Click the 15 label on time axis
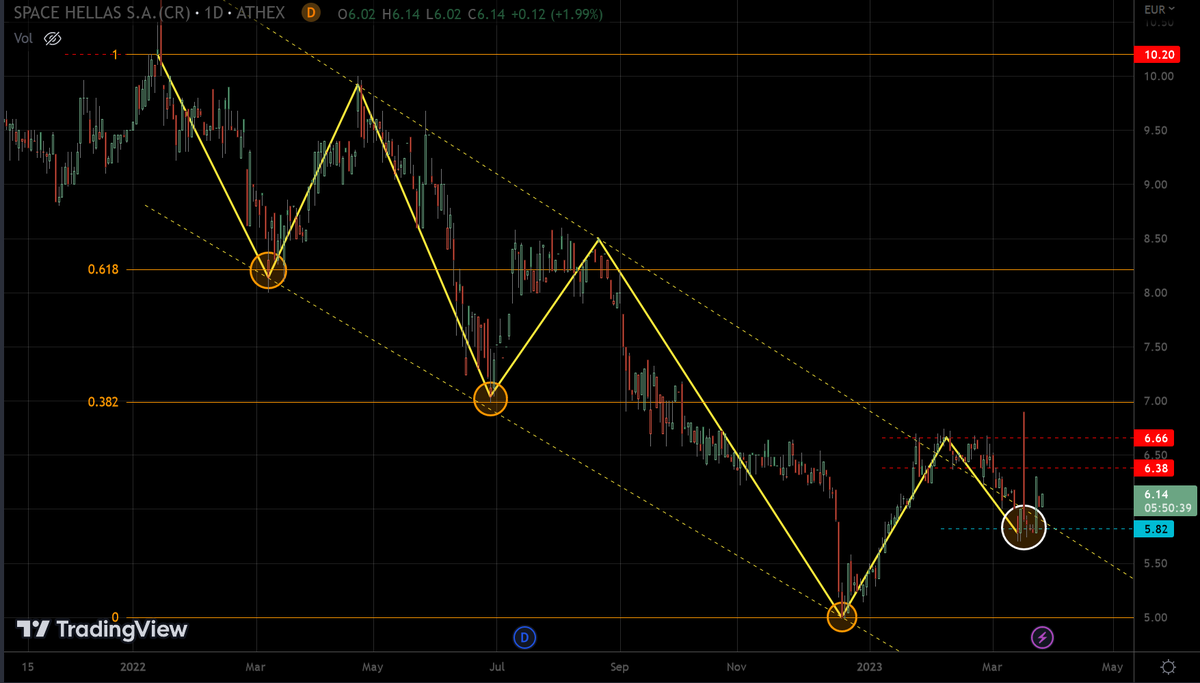This screenshot has height=683, width=1200. click(x=27, y=666)
